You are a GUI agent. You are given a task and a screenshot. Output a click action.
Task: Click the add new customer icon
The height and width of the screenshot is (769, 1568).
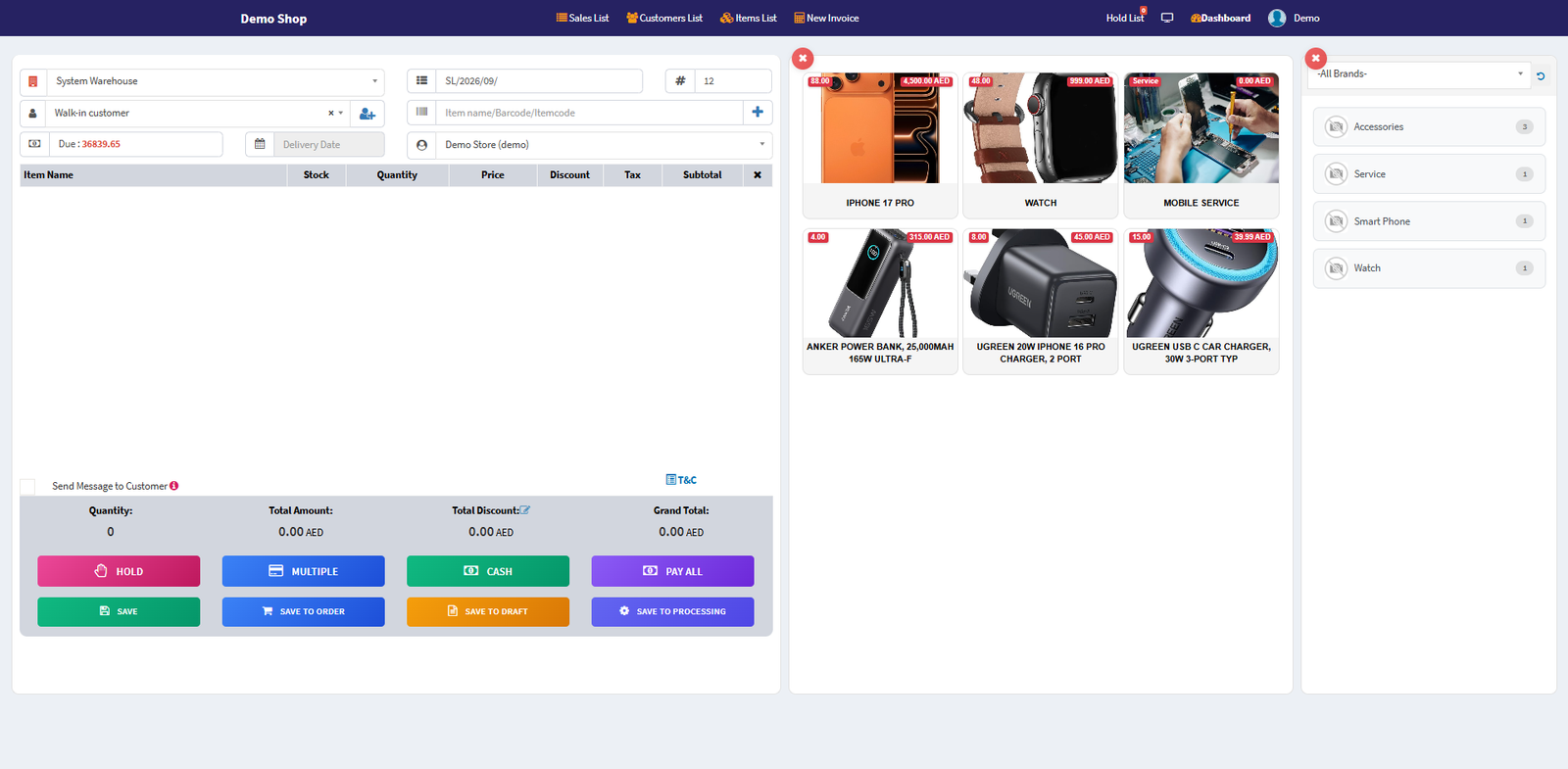point(367,114)
